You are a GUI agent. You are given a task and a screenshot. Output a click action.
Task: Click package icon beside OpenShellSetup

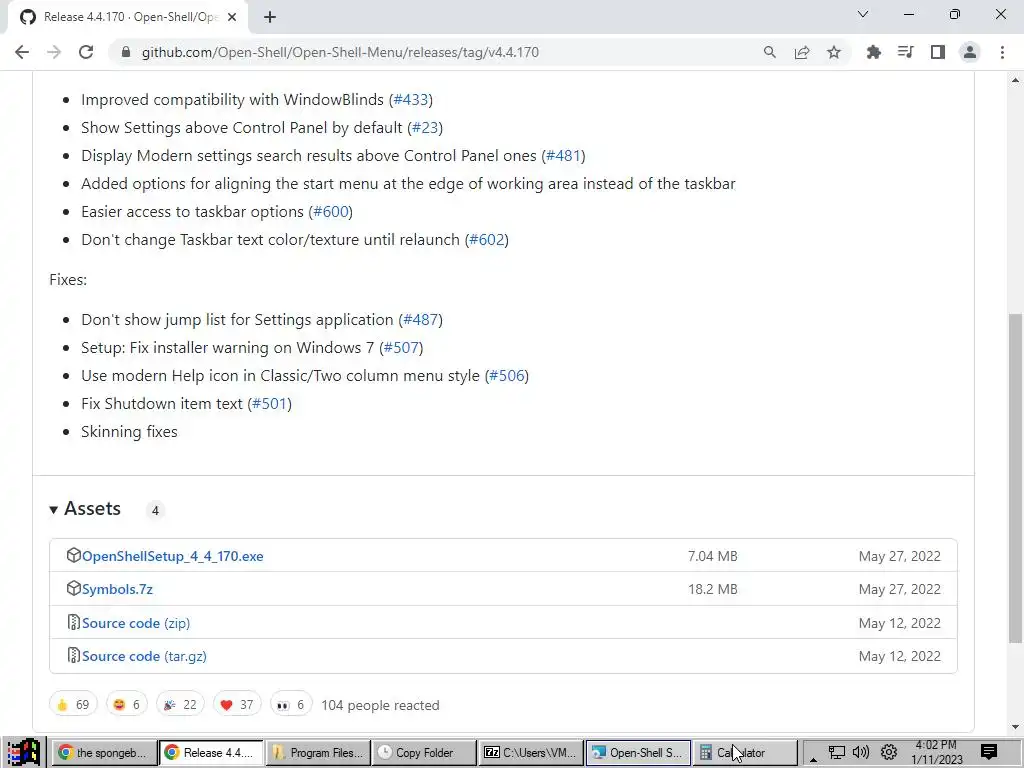[x=73, y=556]
